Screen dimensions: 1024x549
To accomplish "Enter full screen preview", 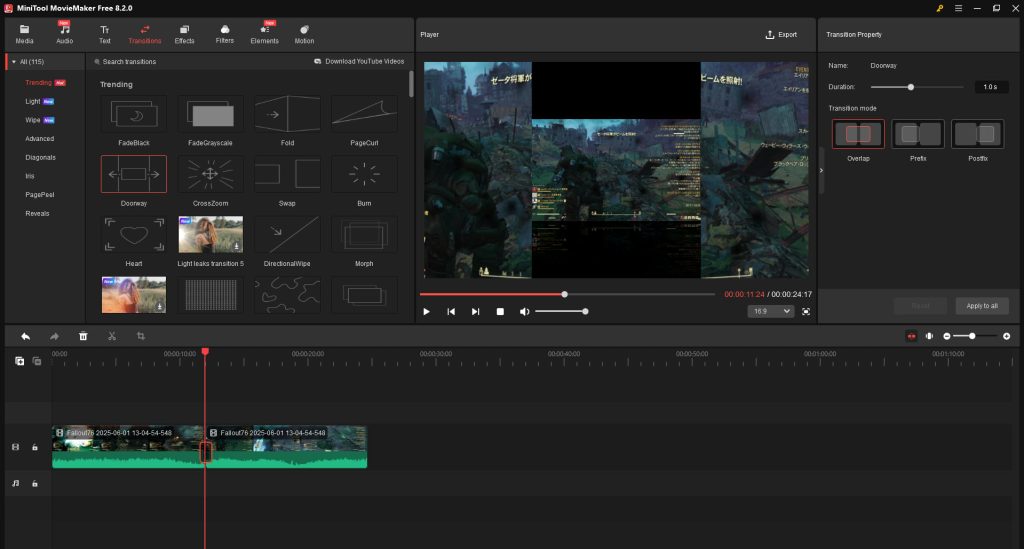I will tap(806, 311).
